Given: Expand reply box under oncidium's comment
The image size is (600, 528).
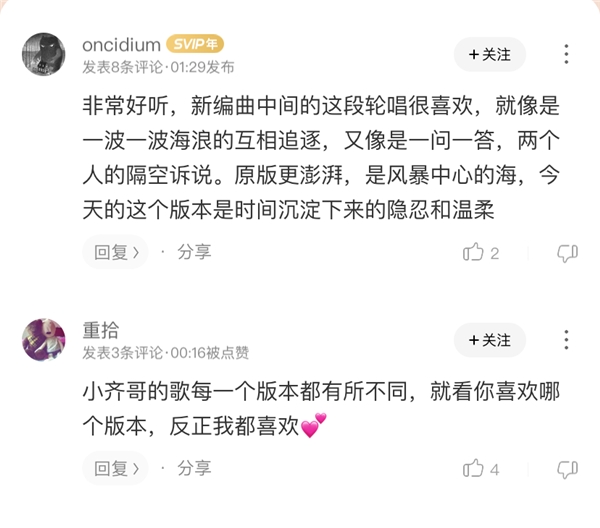Looking at the screenshot, I should click(115, 252).
